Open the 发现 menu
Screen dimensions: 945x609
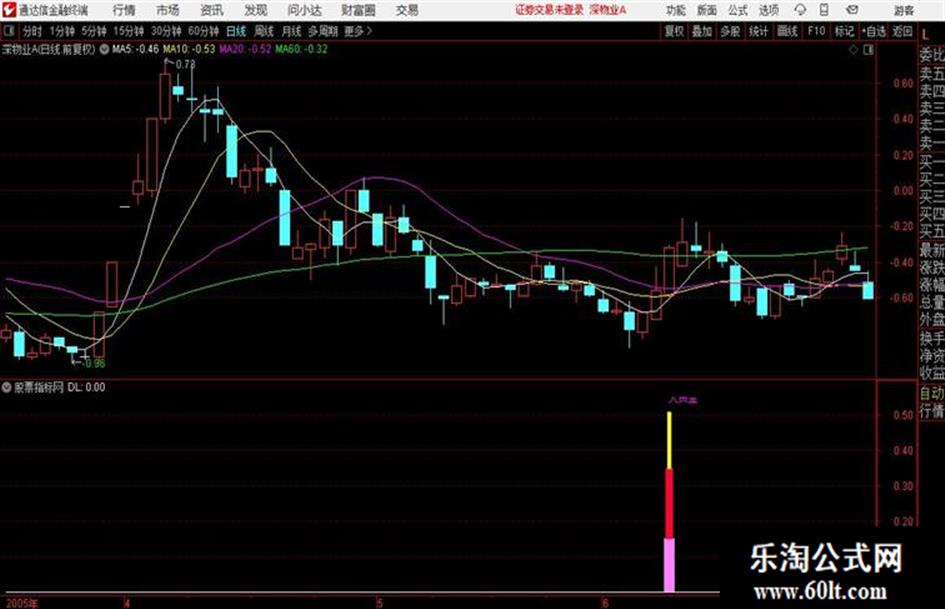256,10
